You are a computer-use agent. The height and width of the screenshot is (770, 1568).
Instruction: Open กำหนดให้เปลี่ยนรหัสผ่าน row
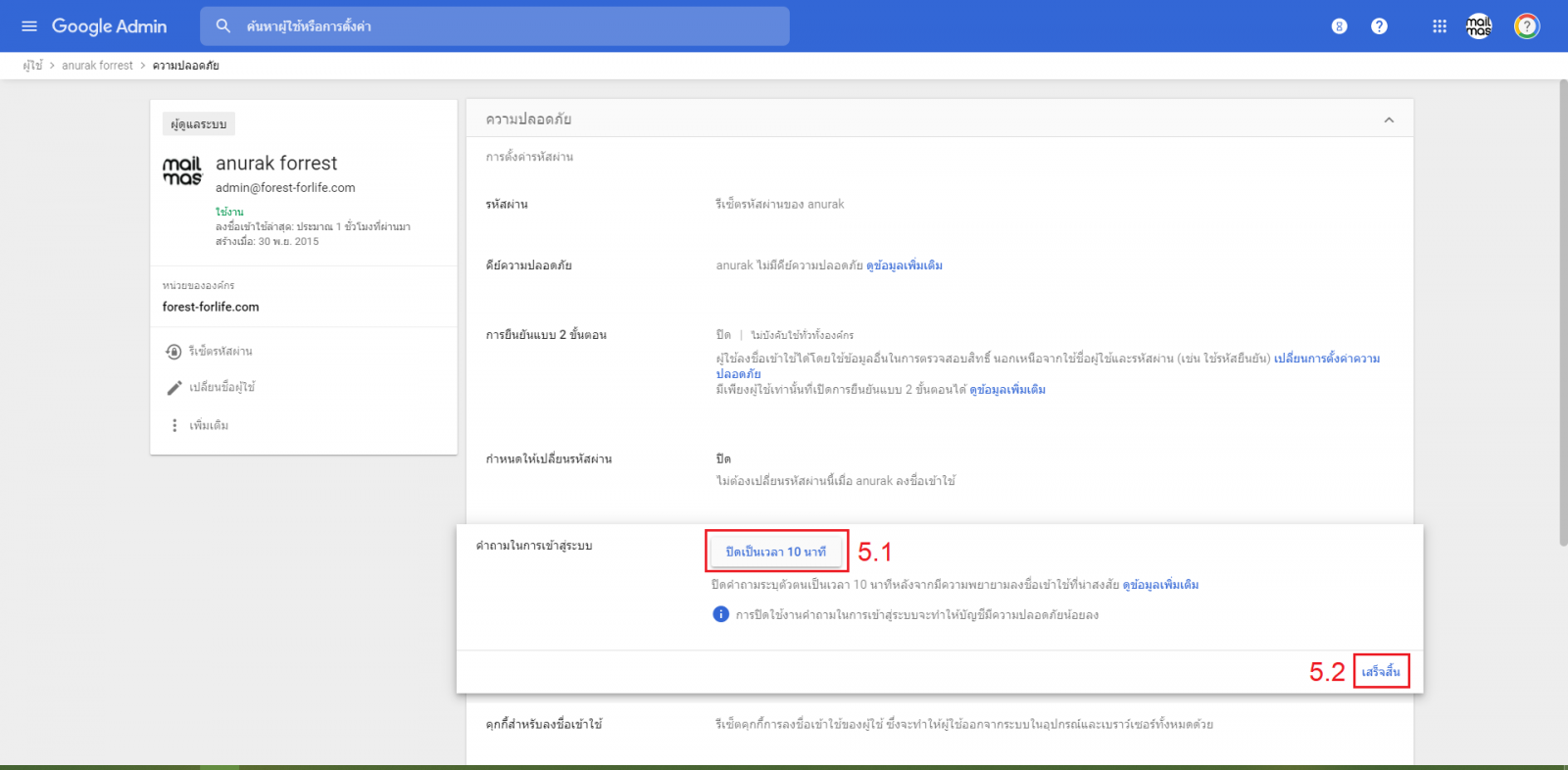pos(940,469)
